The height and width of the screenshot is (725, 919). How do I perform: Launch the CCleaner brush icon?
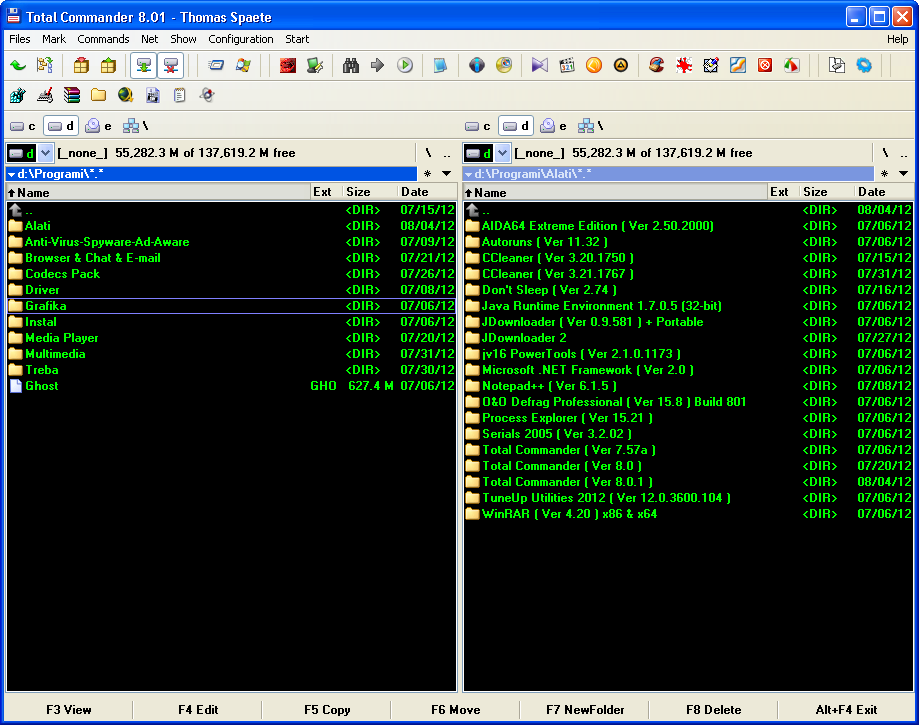point(656,65)
